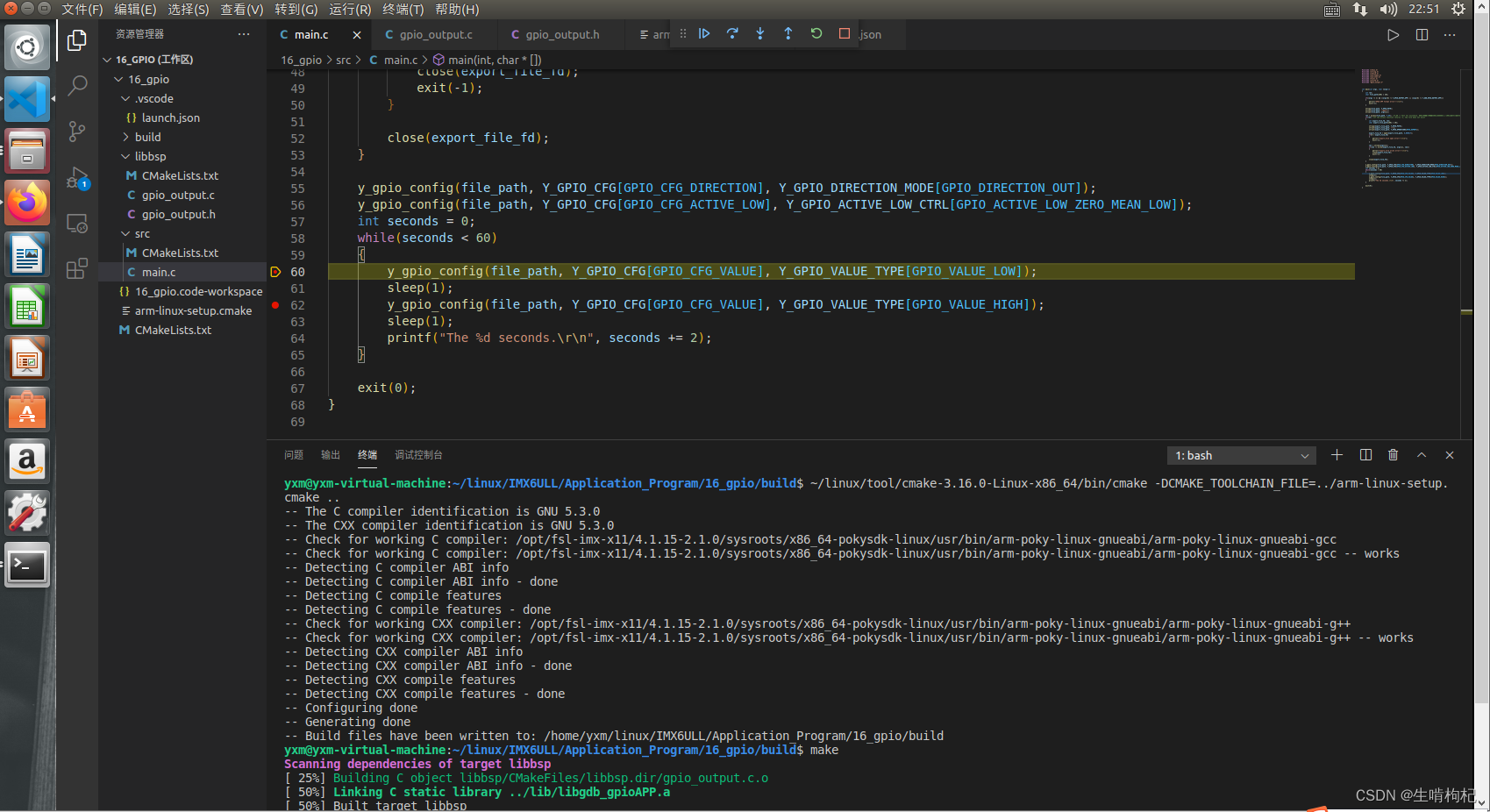The height and width of the screenshot is (812, 1490).
Task: Open the Remote Explorer view
Action: 77,224
